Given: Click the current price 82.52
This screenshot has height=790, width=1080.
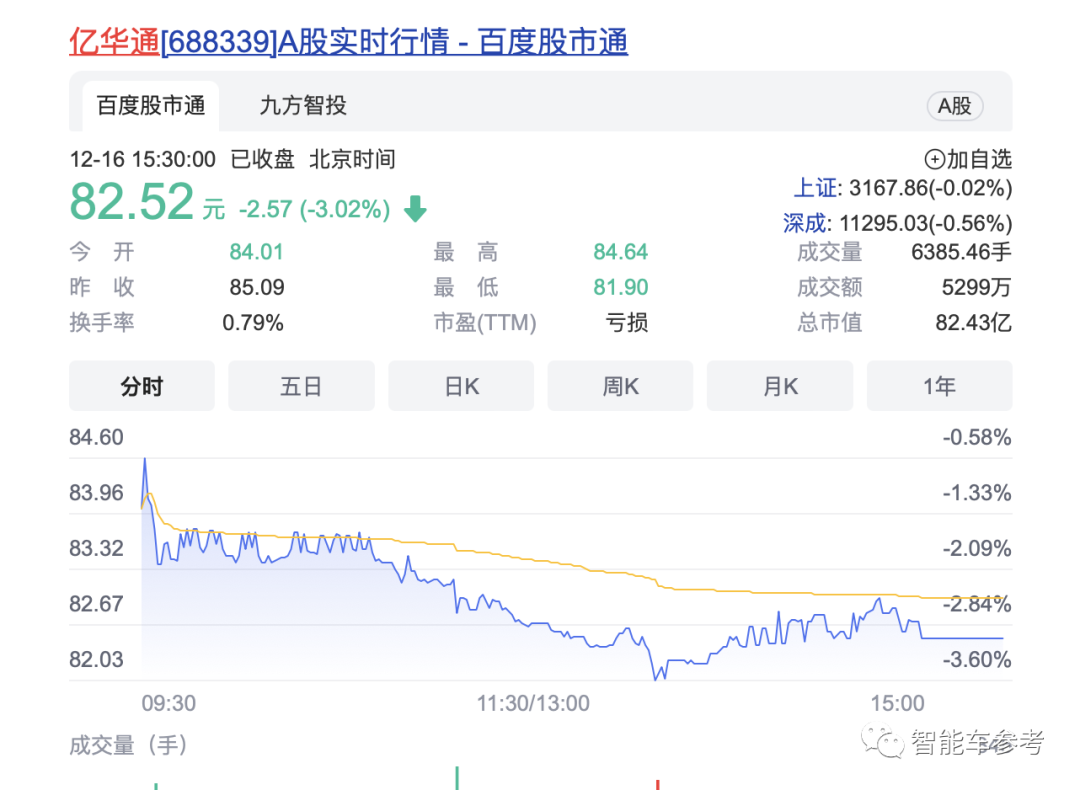Looking at the screenshot, I should [x=132, y=201].
